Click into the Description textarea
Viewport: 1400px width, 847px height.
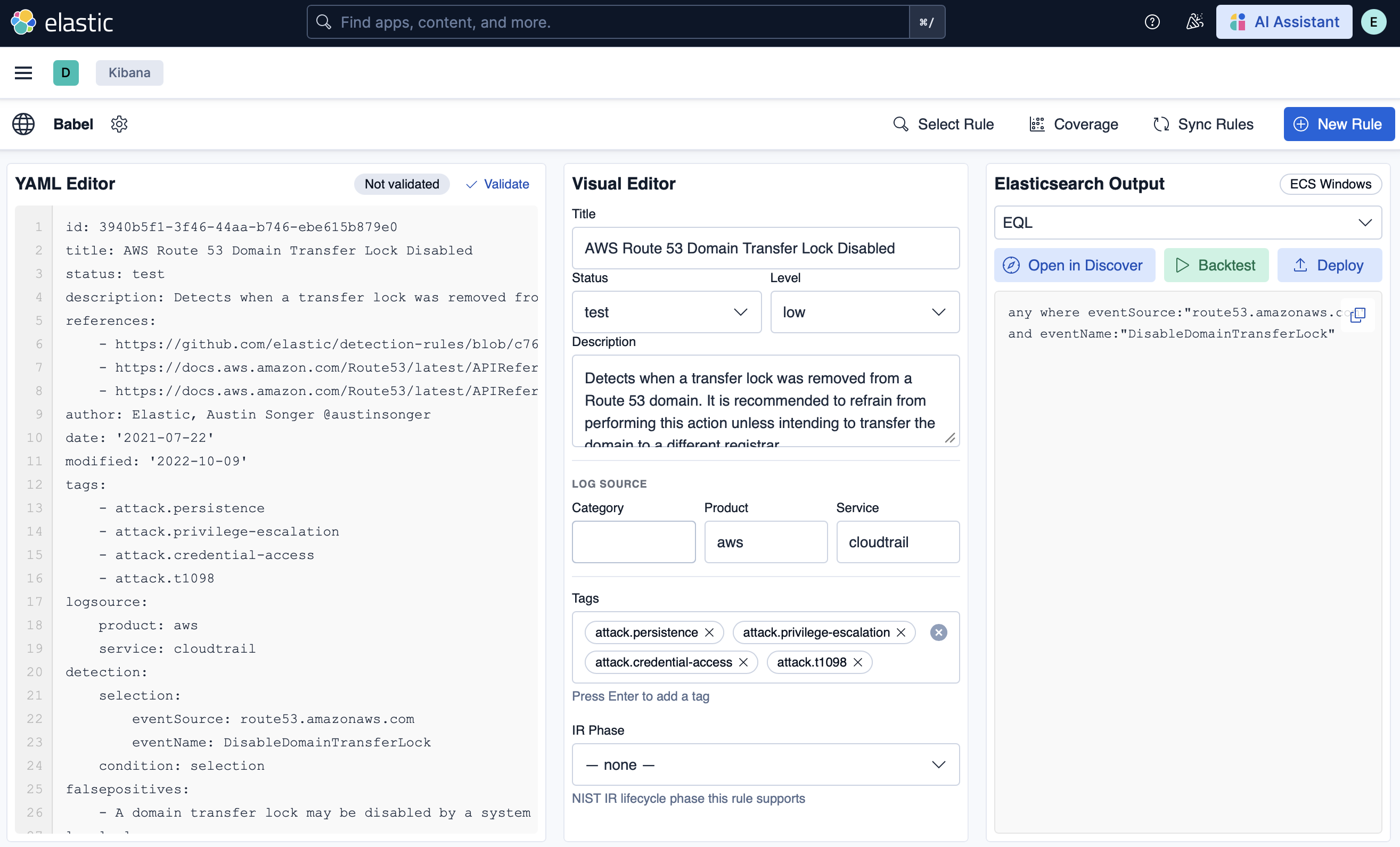(x=765, y=401)
